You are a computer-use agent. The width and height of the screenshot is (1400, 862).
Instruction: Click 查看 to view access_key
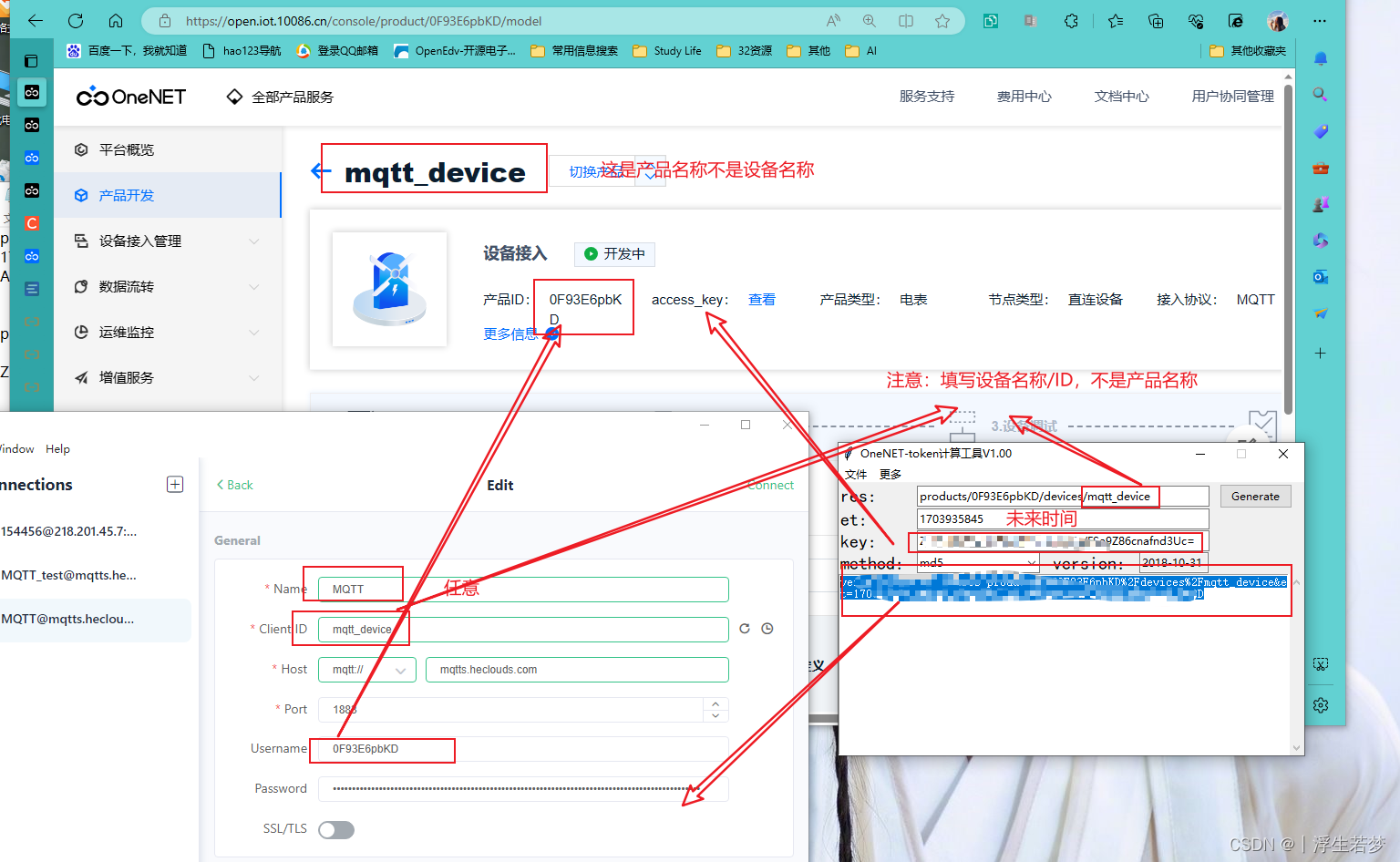762,300
